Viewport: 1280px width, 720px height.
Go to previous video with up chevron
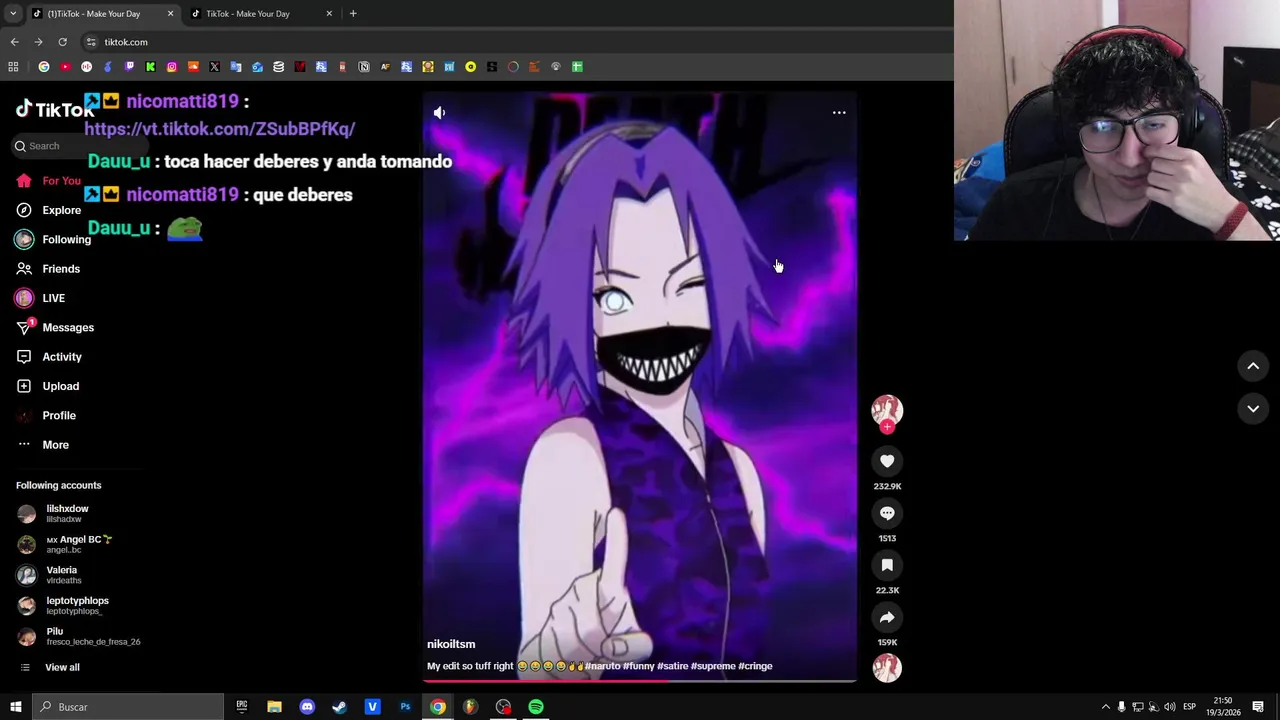(1253, 366)
